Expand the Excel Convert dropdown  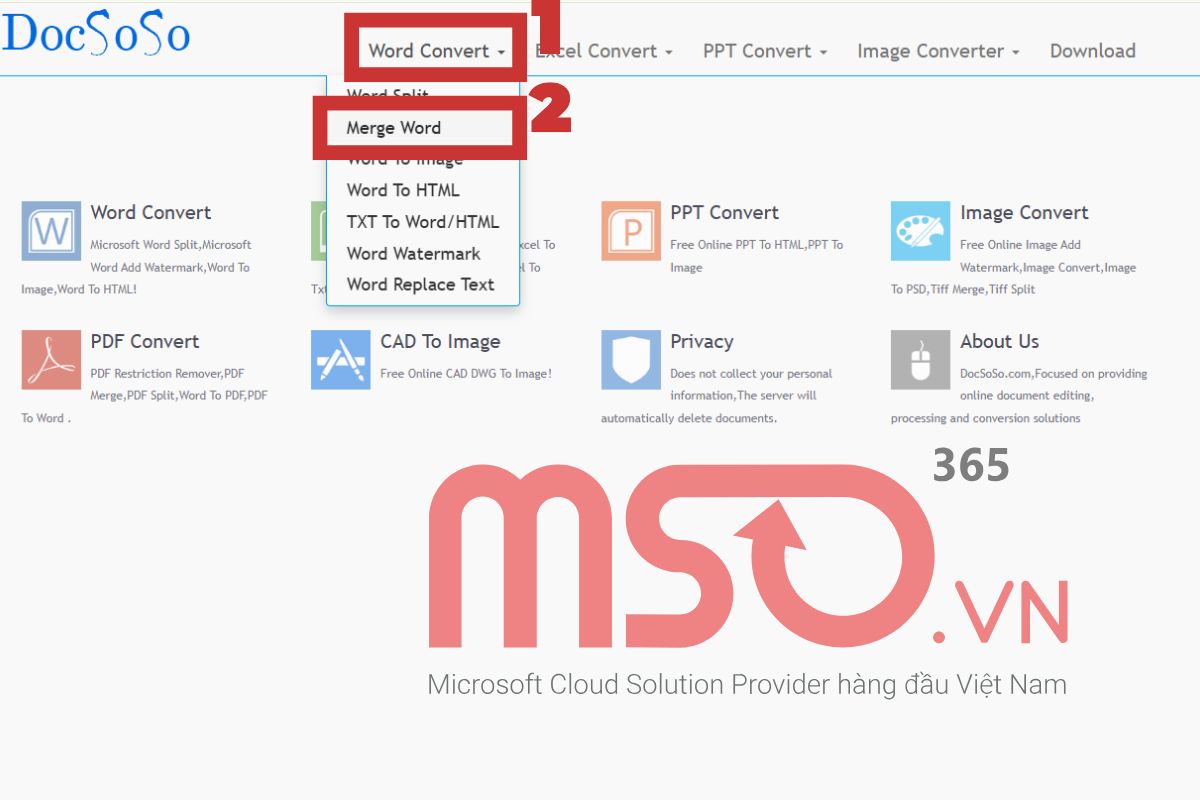tap(604, 51)
